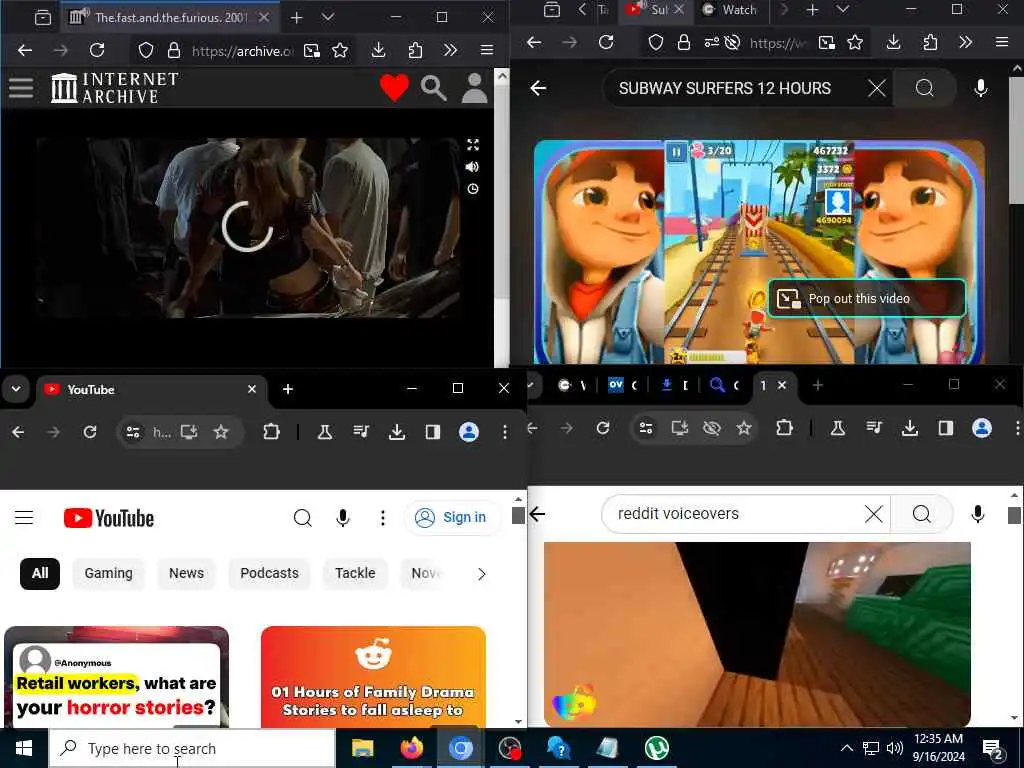Toggle fullscreen in Archive video player
The image size is (1024, 768).
pos(473,145)
